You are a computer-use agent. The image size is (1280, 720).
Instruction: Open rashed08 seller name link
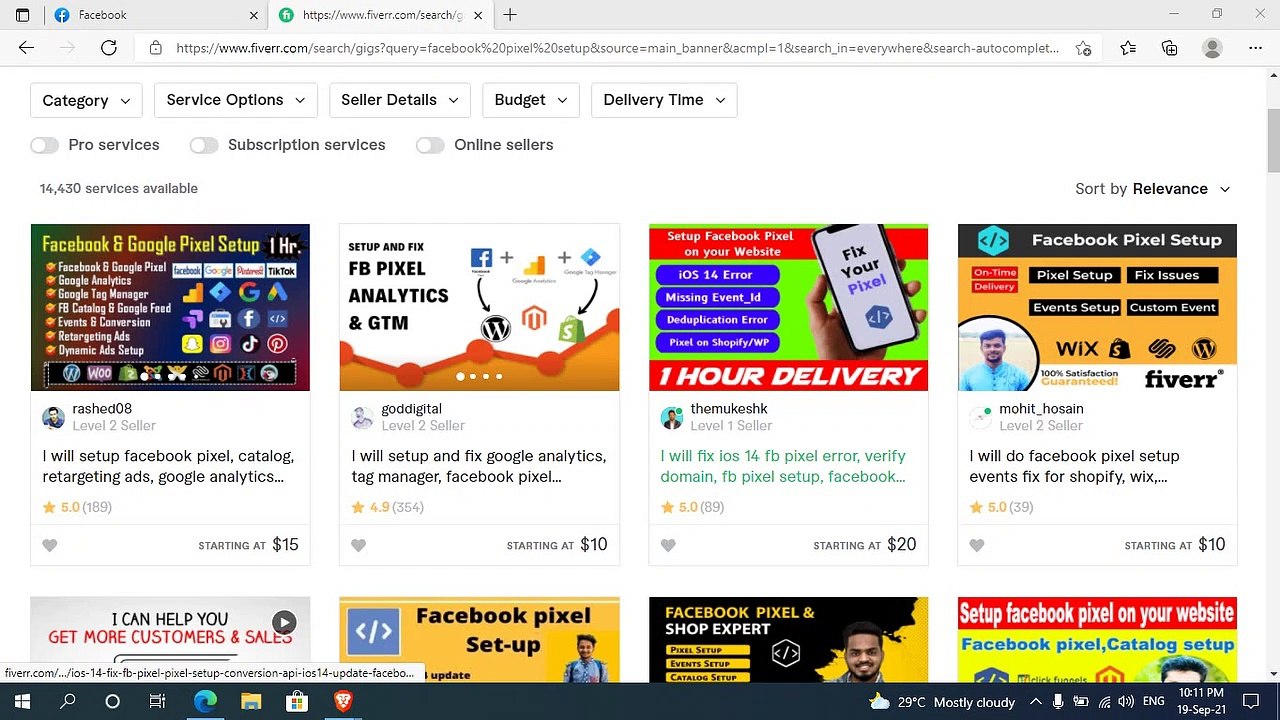102,409
